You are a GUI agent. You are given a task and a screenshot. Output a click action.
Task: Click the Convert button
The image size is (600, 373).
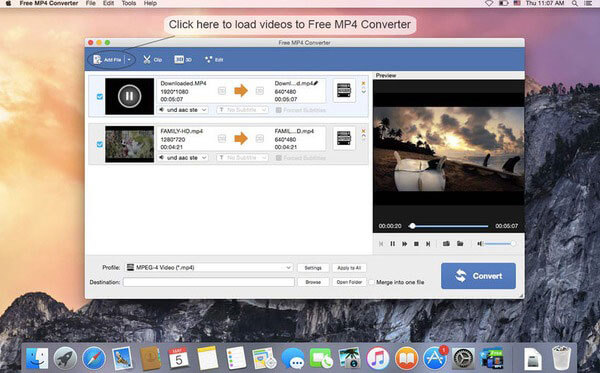point(478,276)
